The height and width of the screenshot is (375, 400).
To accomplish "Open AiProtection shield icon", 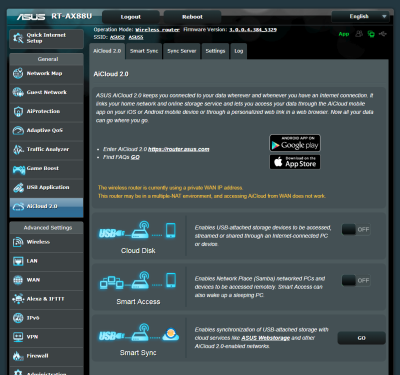I will 18,111.
